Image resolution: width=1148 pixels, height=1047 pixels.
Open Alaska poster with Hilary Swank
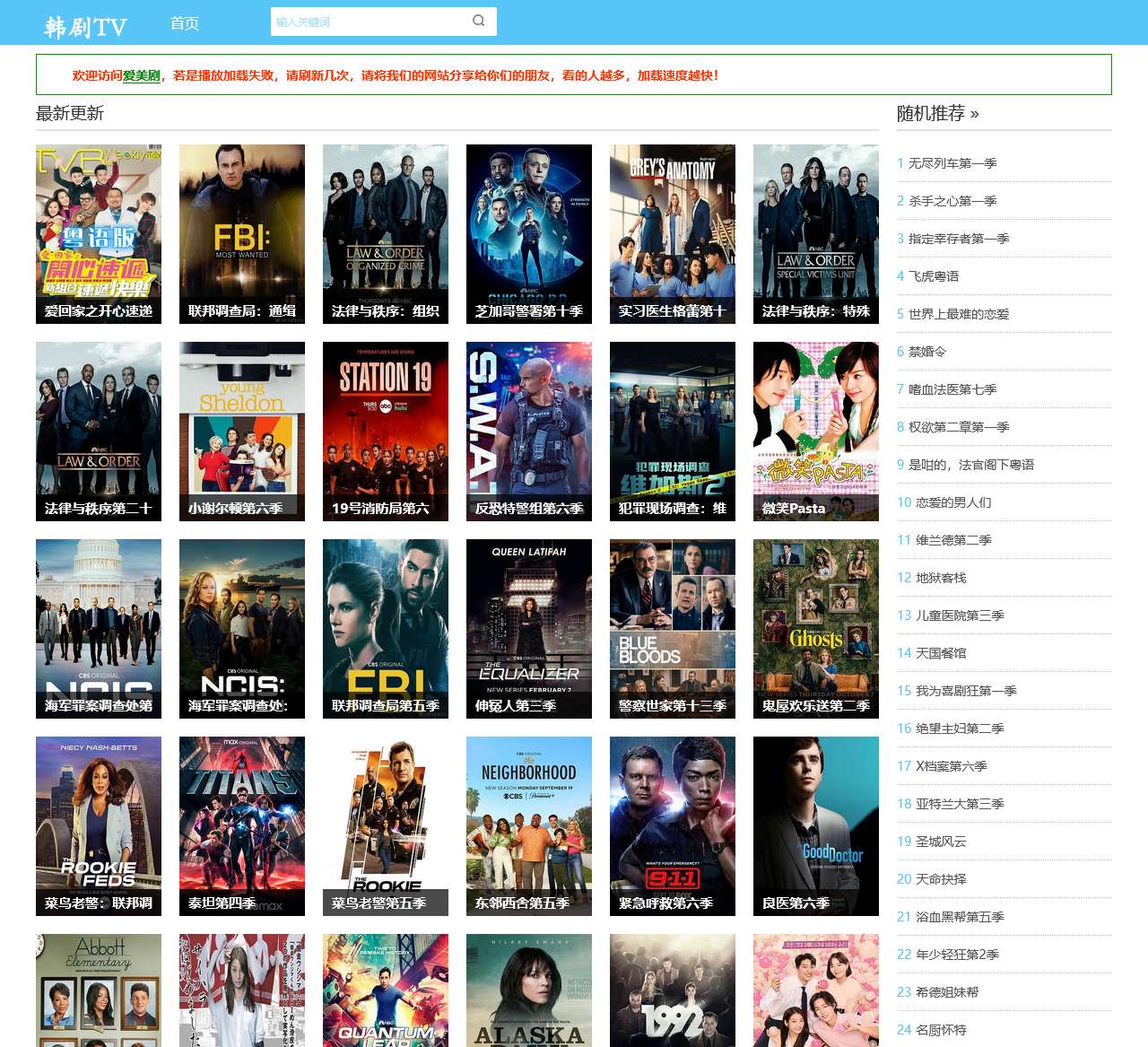[x=529, y=990]
